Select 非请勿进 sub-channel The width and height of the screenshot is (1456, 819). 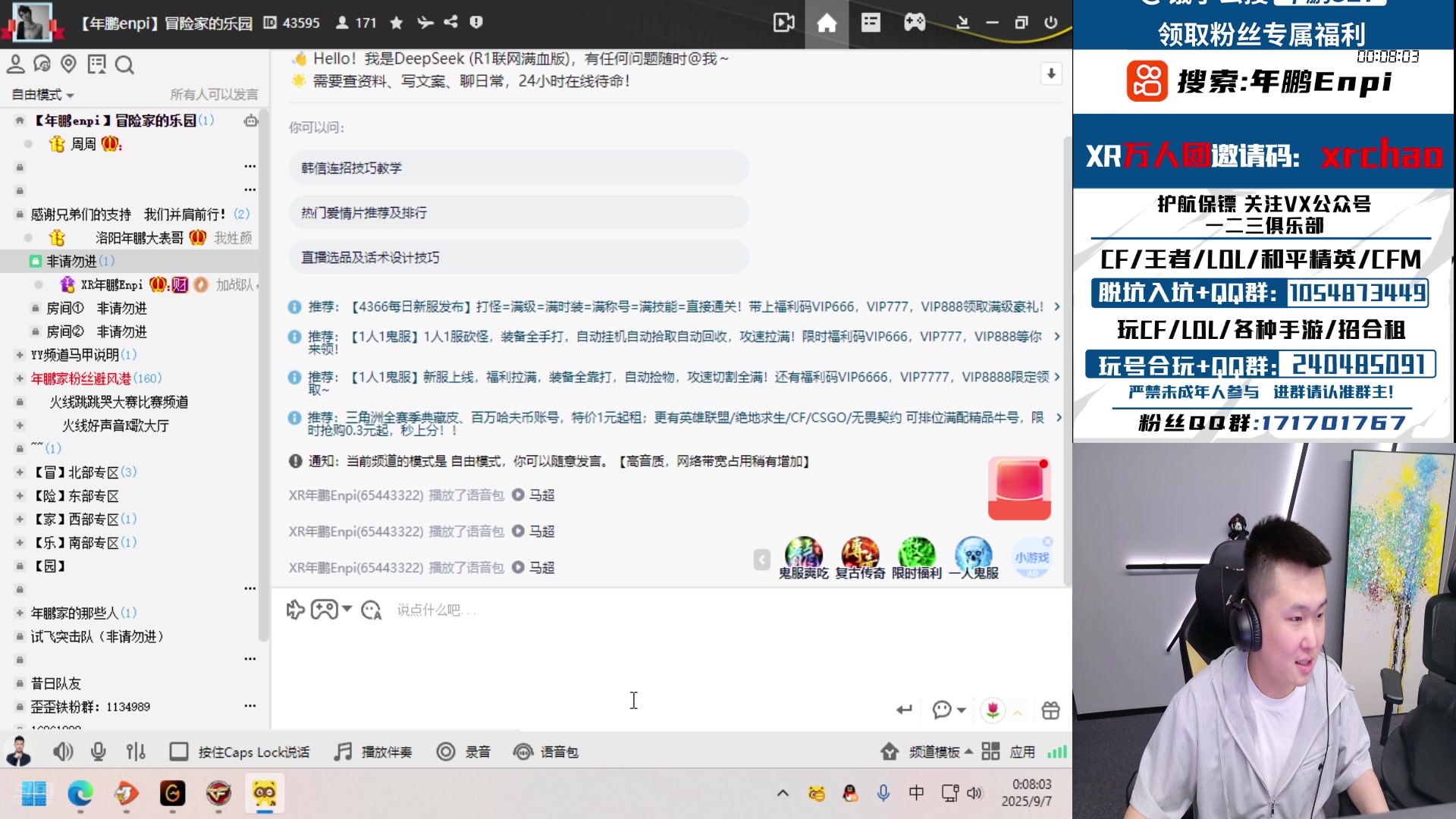coord(129,261)
